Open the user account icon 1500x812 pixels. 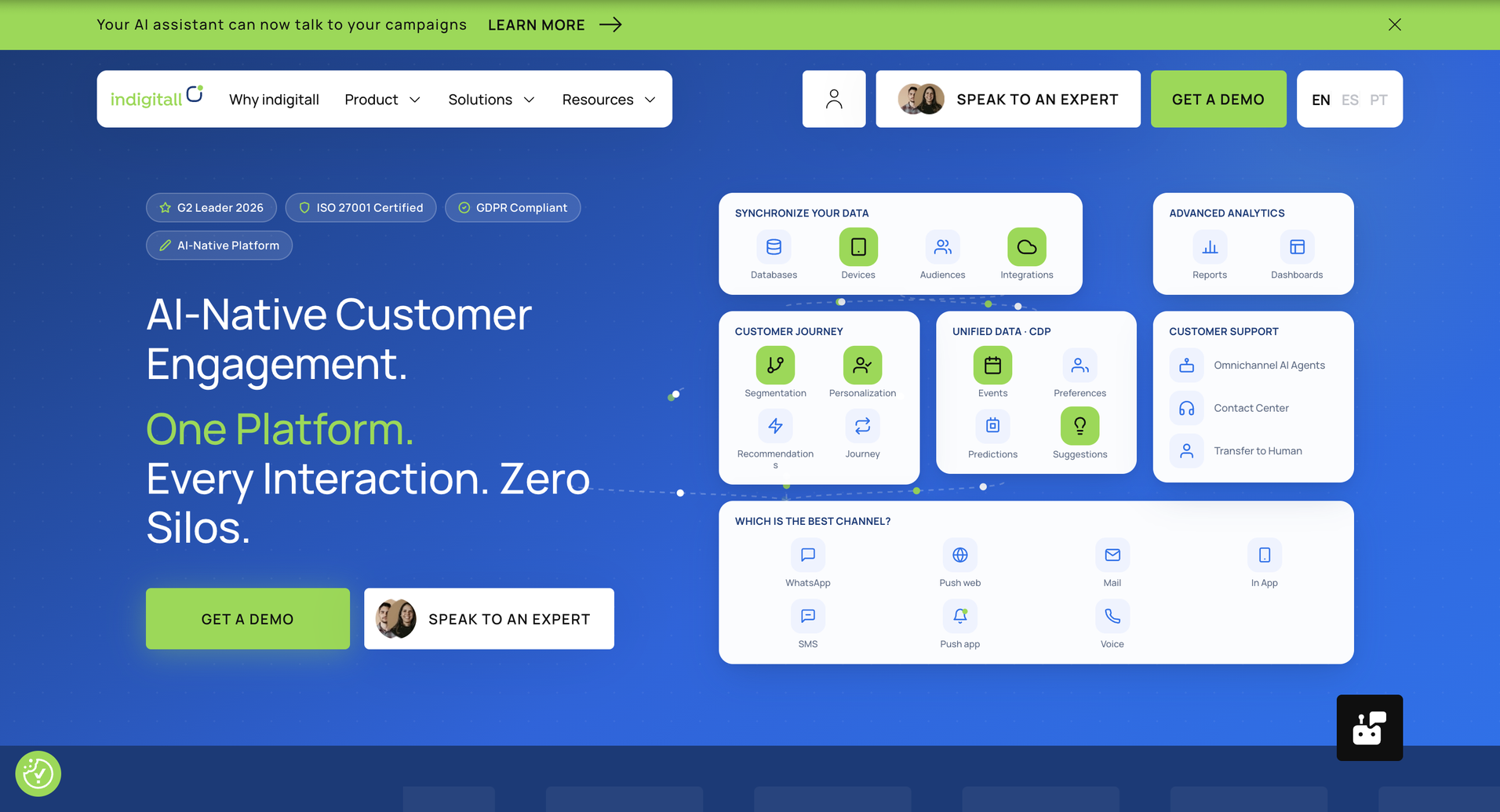point(834,99)
